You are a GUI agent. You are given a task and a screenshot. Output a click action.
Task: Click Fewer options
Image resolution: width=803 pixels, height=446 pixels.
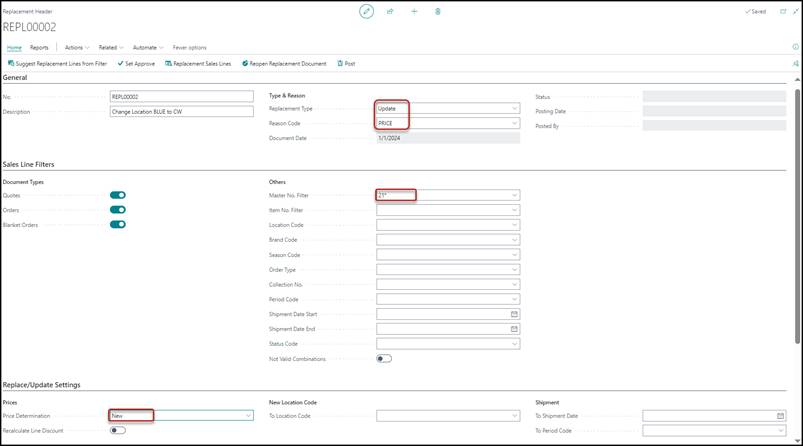click(x=189, y=47)
